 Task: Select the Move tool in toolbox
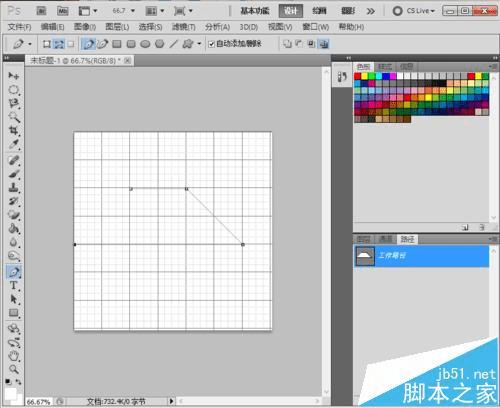tap(13, 76)
